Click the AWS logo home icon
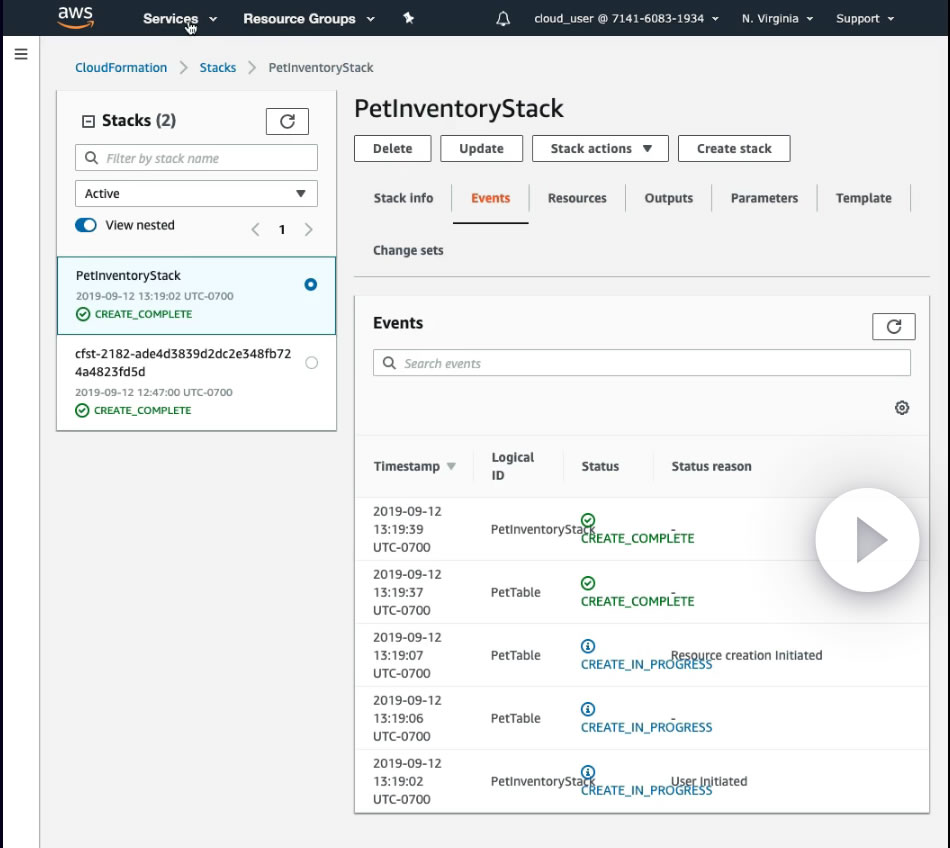950x848 pixels. pos(75,18)
